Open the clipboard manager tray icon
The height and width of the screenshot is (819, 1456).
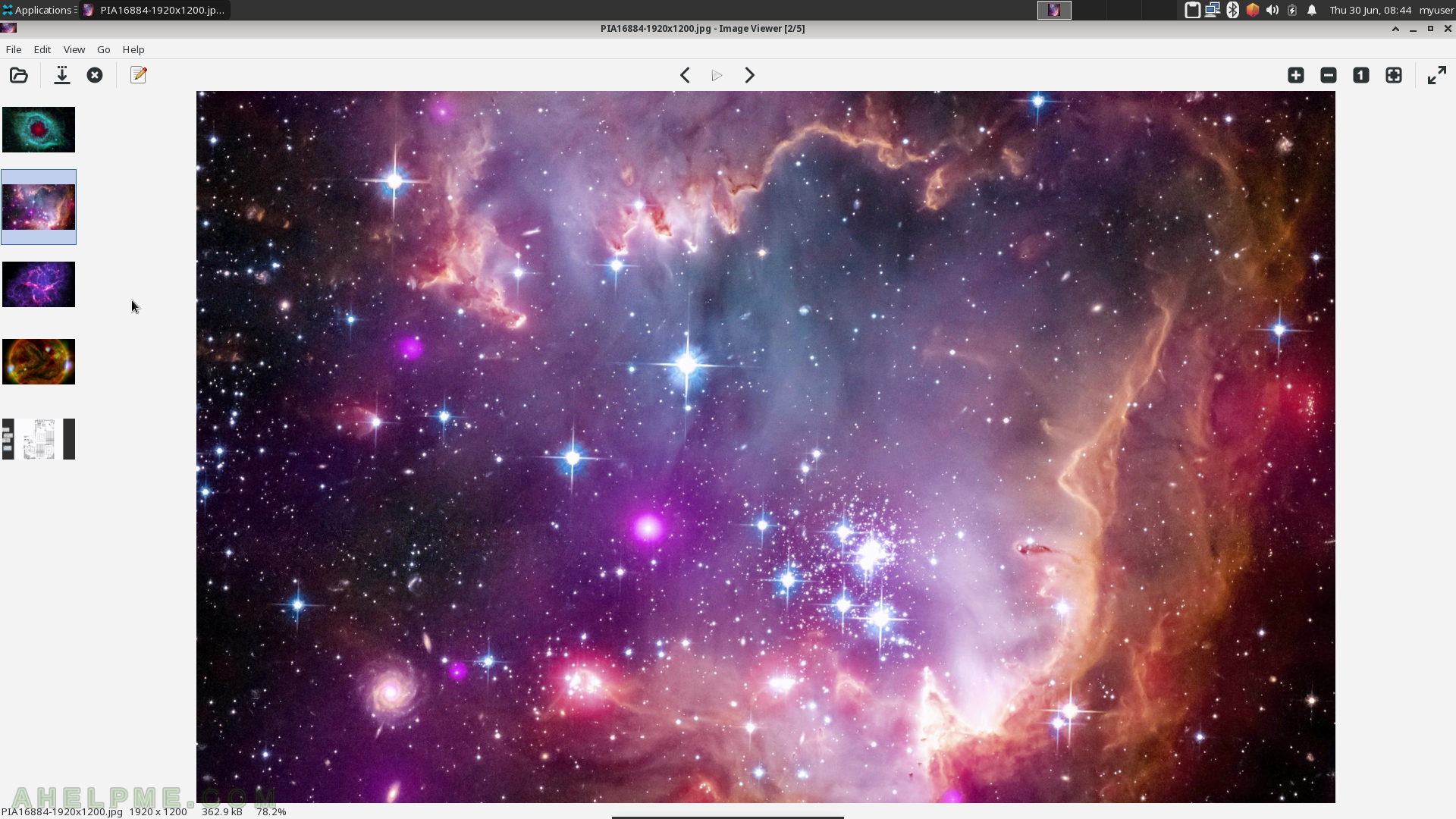[1192, 10]
